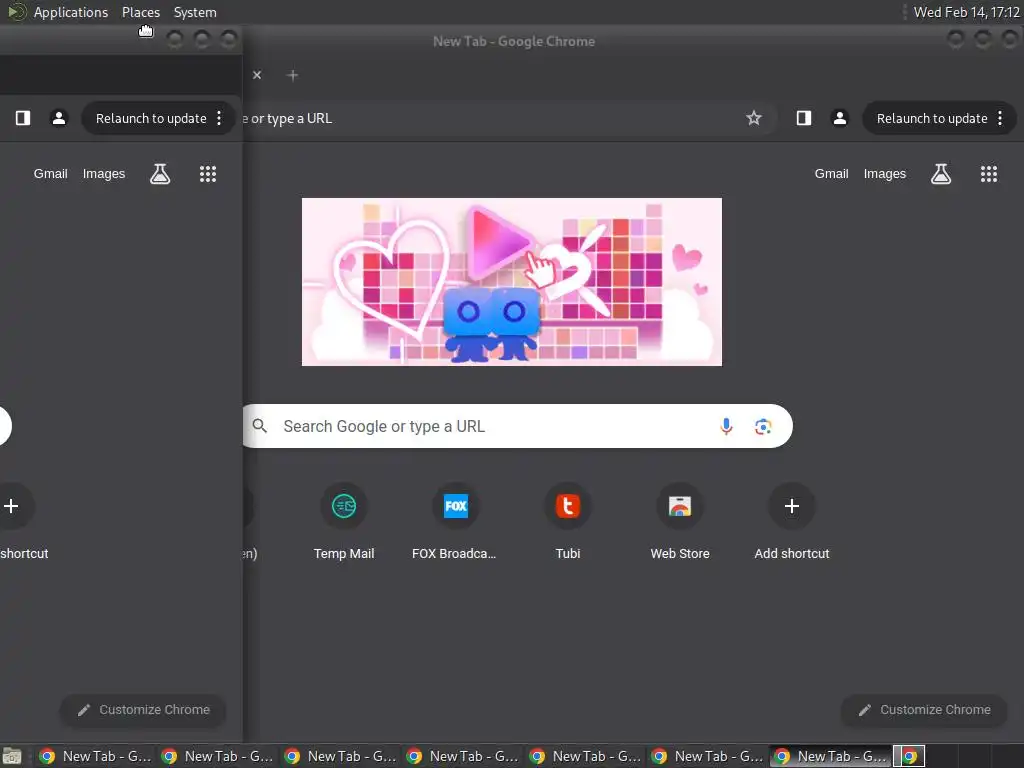The width and height of the screenshot is (1024, 768).
Task: Open the System menu
Action: 195,12
